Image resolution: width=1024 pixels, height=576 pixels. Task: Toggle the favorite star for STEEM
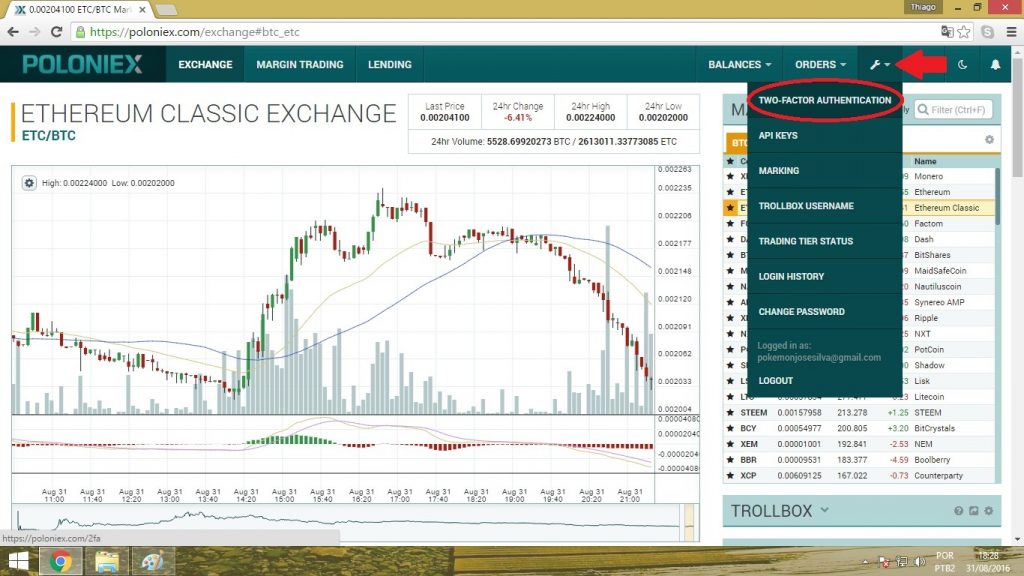pos(730,413)
